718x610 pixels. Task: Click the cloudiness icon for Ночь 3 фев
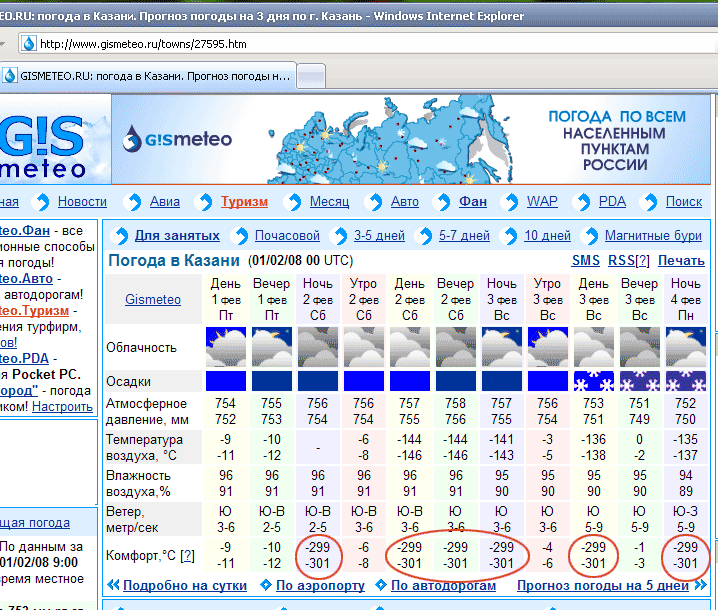tap(501, 347)
